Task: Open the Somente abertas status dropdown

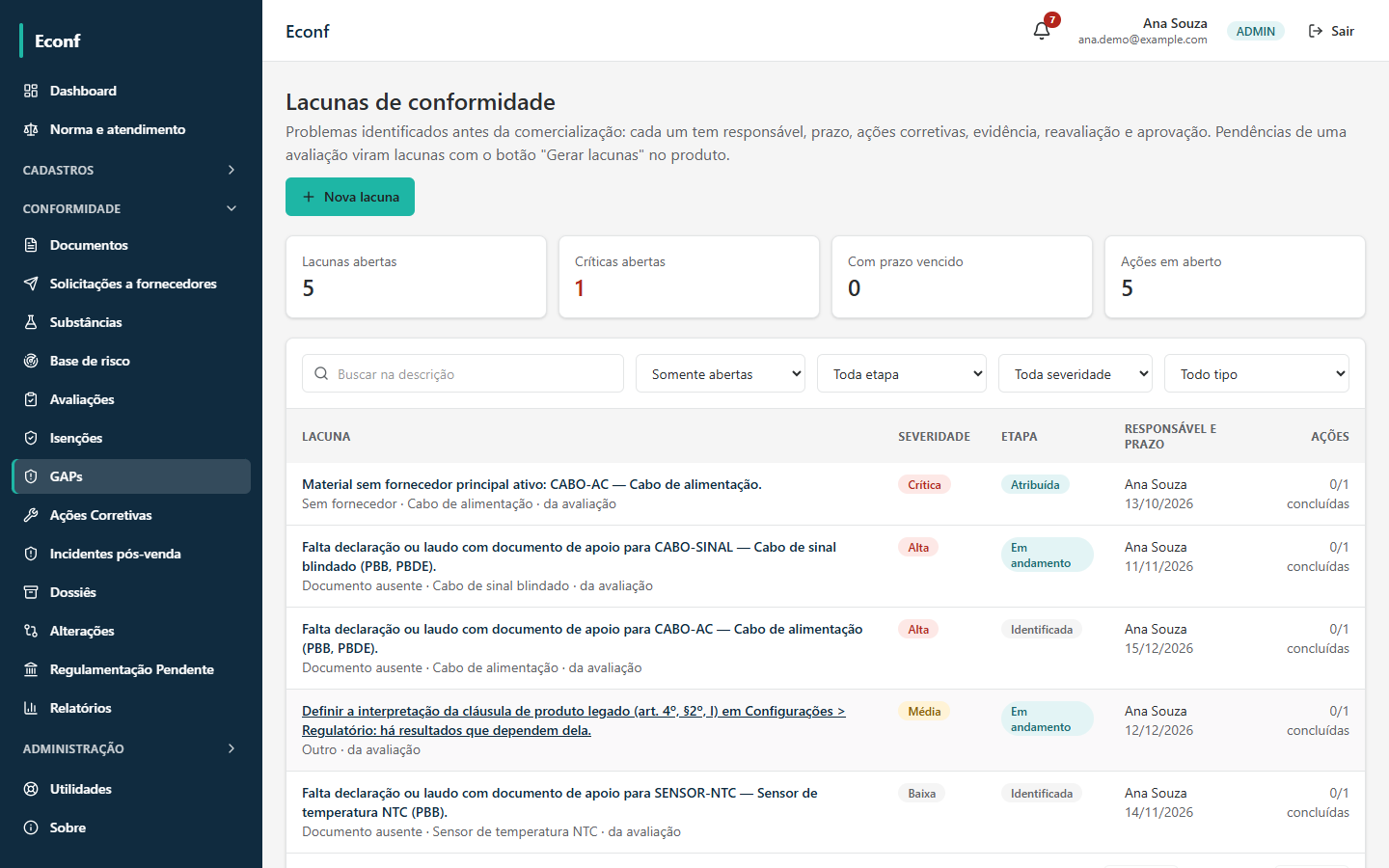Action: [721, 373]
